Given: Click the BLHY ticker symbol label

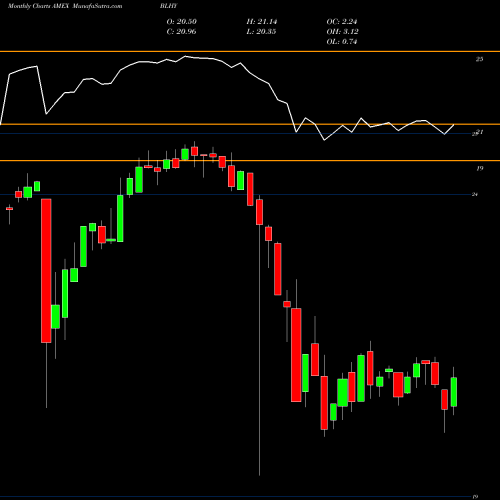Looking at the screenshot, I should click(169, 6).
